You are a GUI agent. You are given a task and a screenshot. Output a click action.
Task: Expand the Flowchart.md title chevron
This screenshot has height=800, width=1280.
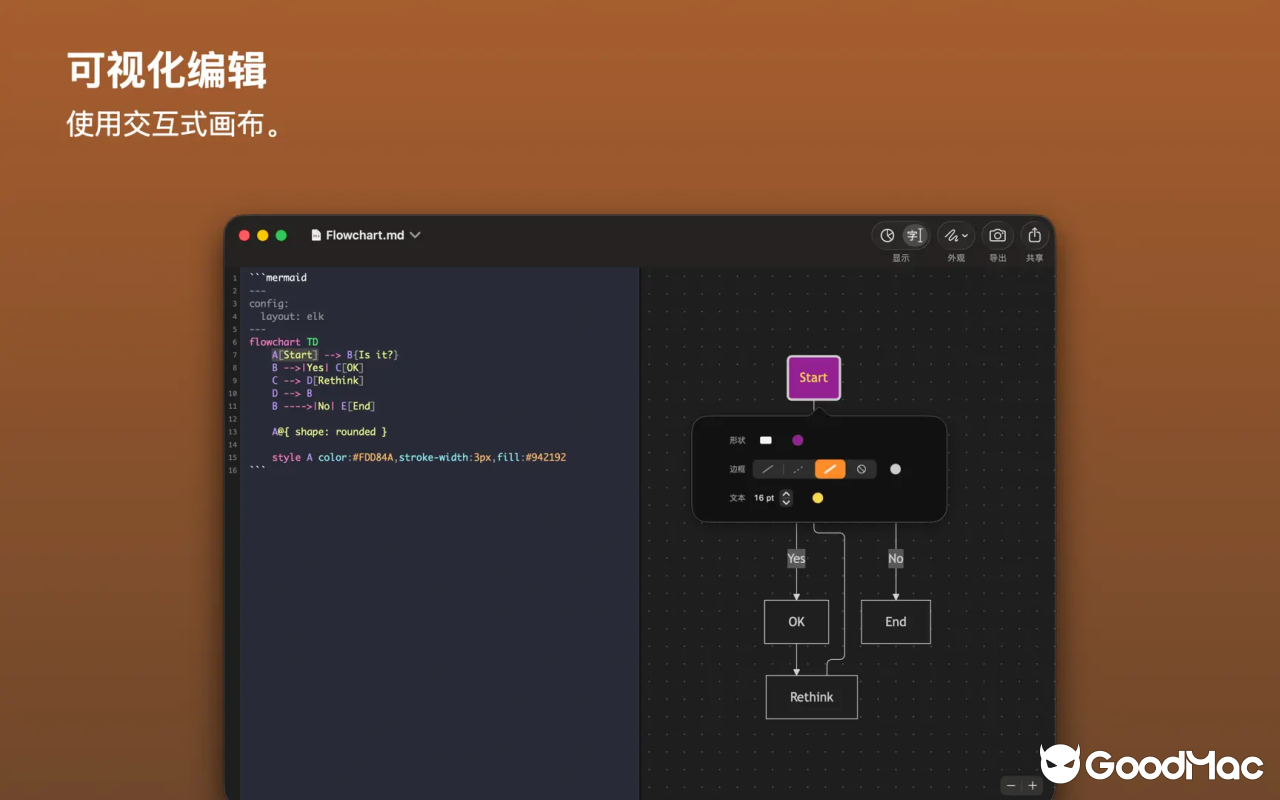tap(415, 235)
